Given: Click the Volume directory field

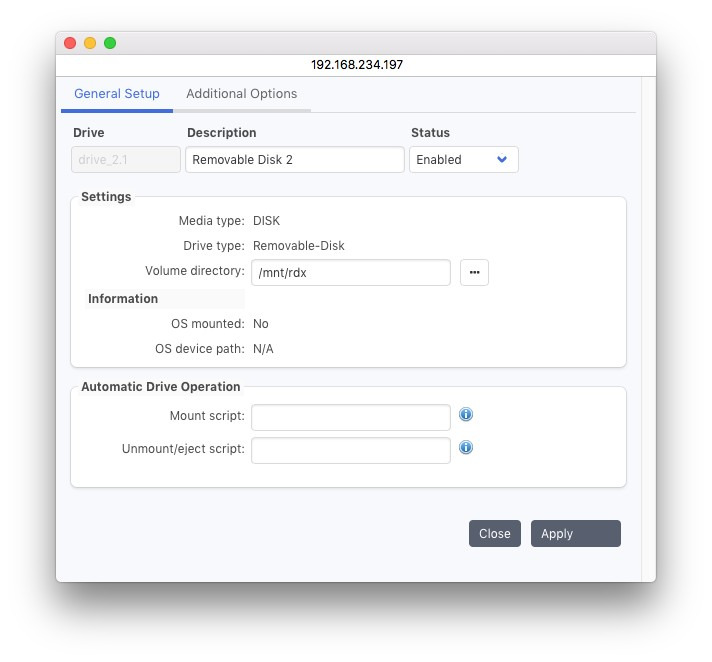Looking at the screenshot, I should 350,273.
